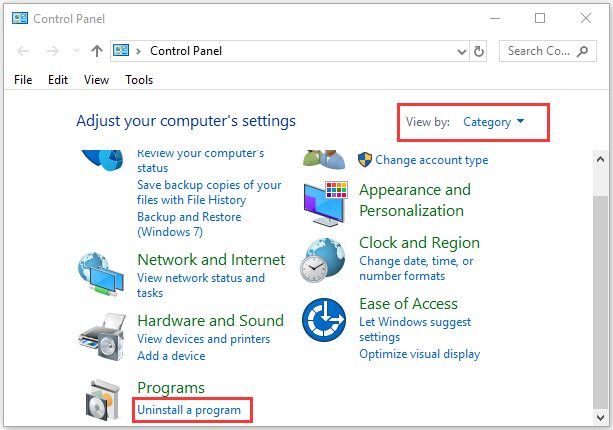Click the refresh button in address bar
Image resolution: width=613 pixels, height=430 pixels.
(478, 51)
